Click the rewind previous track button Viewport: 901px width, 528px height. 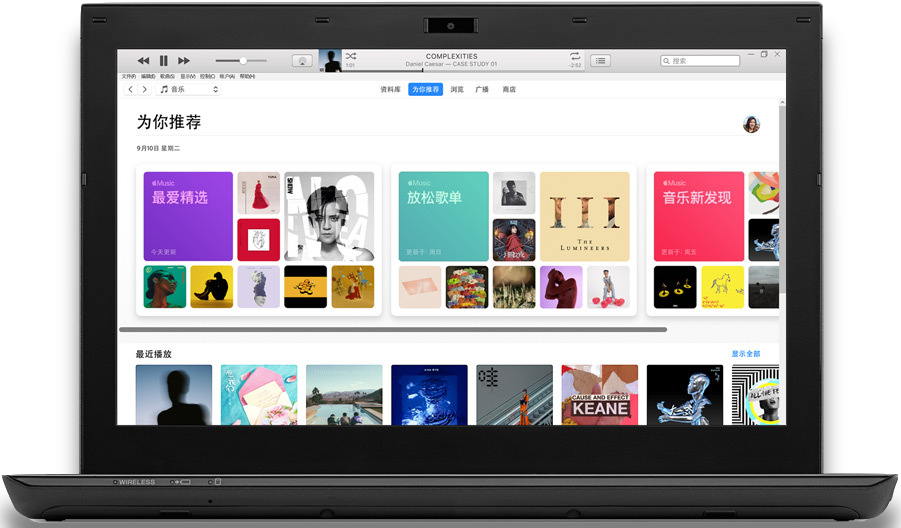click(x=143, y=60)
